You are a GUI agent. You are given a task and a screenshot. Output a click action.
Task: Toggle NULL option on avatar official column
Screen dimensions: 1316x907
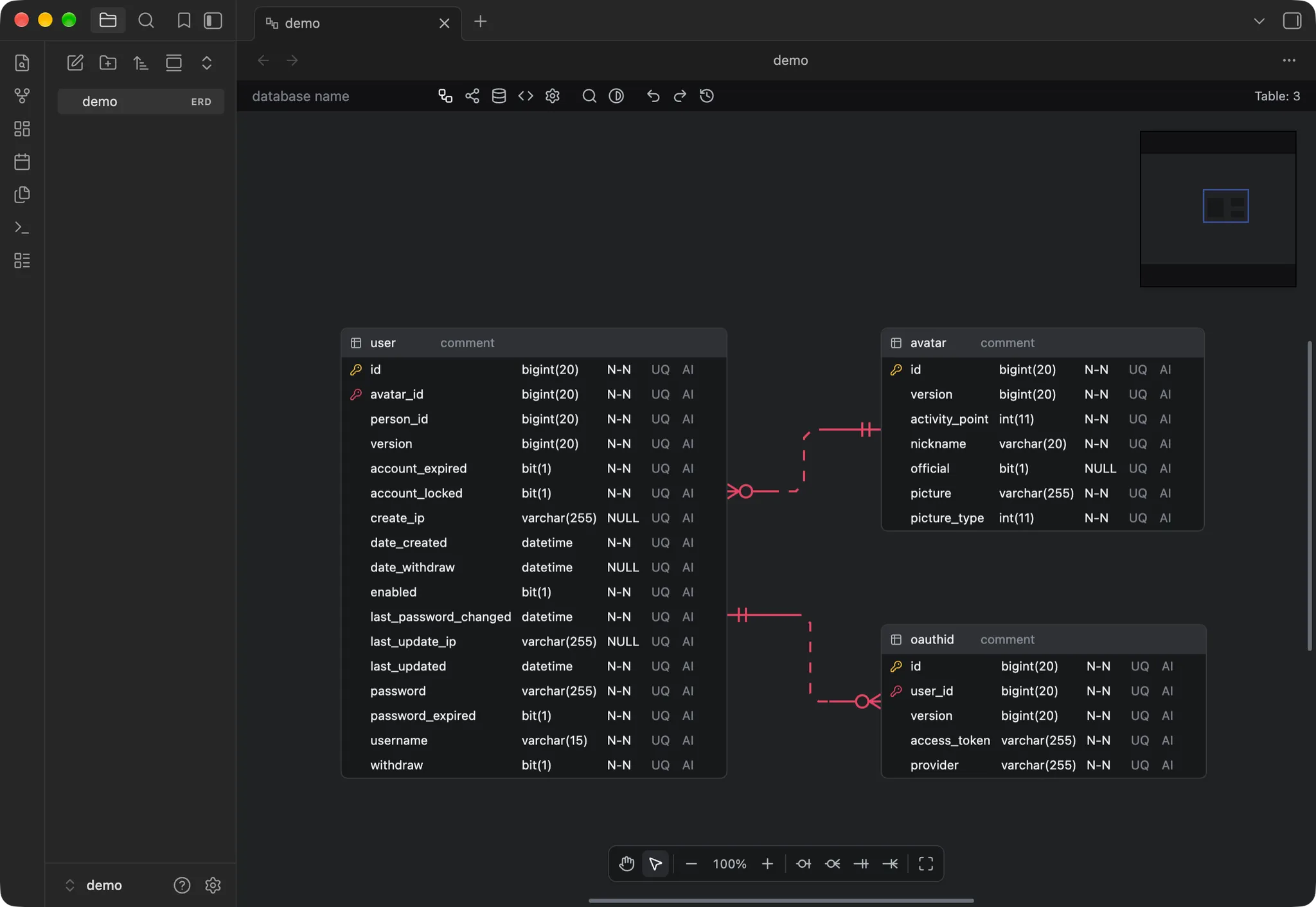tap(1100, 468)
